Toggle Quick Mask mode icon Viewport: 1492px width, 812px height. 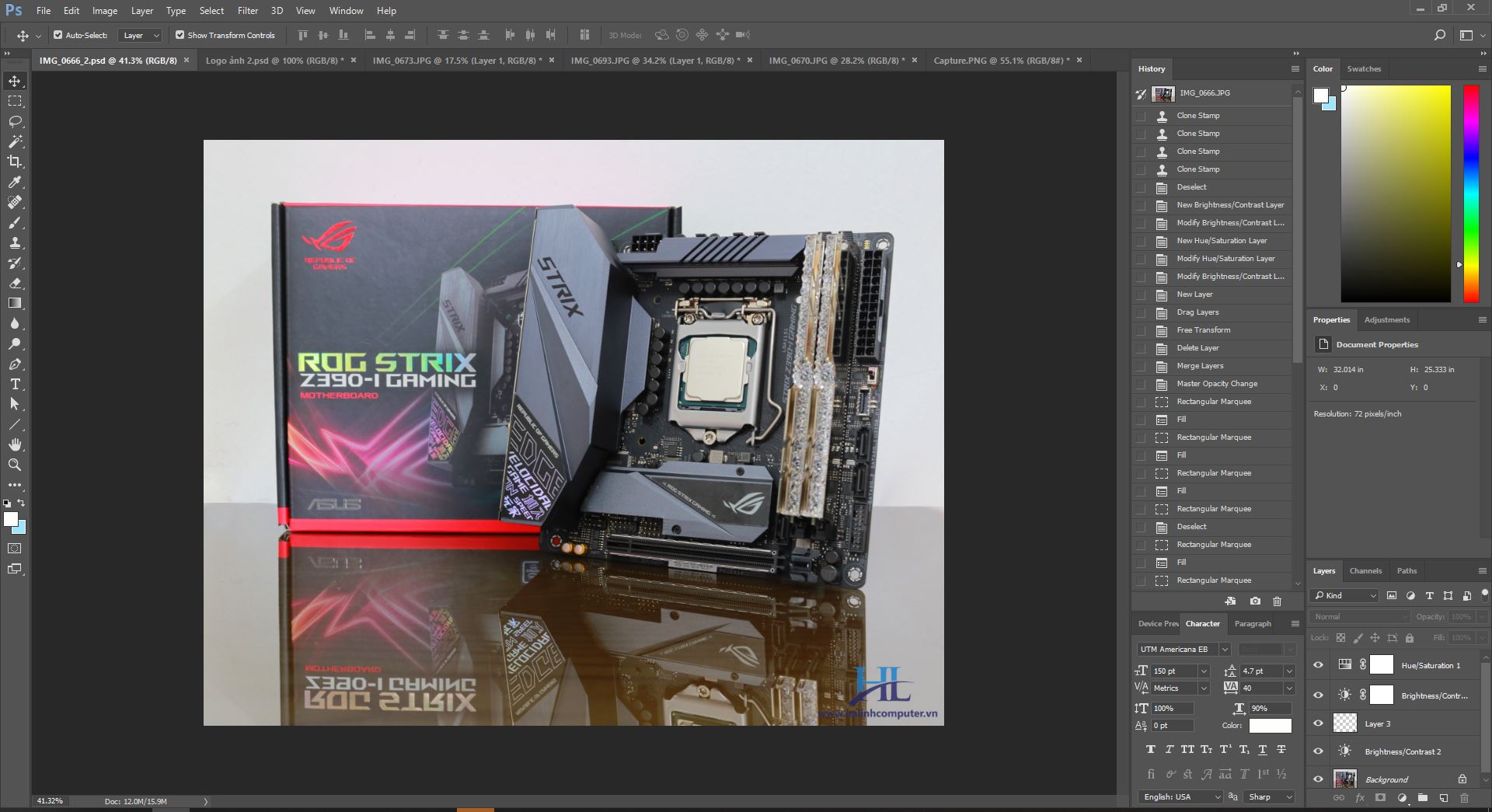(x=15, y=549)
